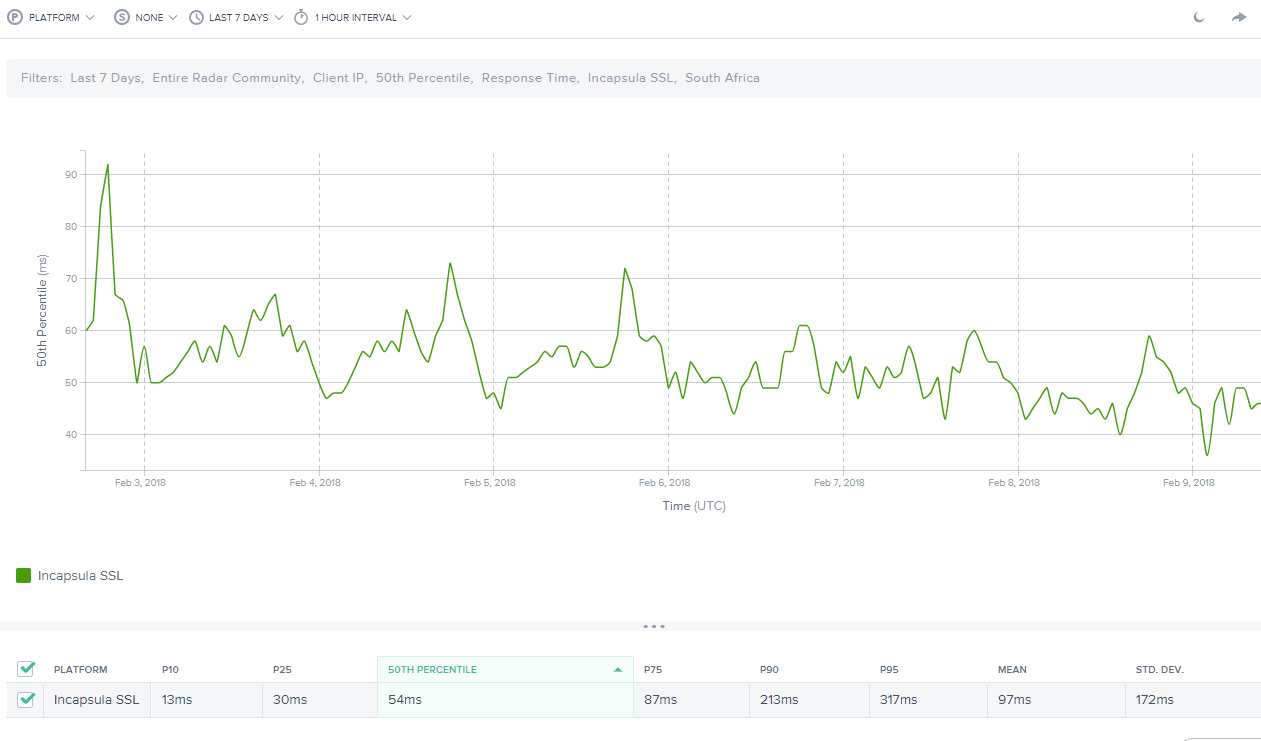The width and height of the screenshot is (1261, 741).
Task: Click the Feb 9, 2018 x-axis label
Action: point(1189,483)
